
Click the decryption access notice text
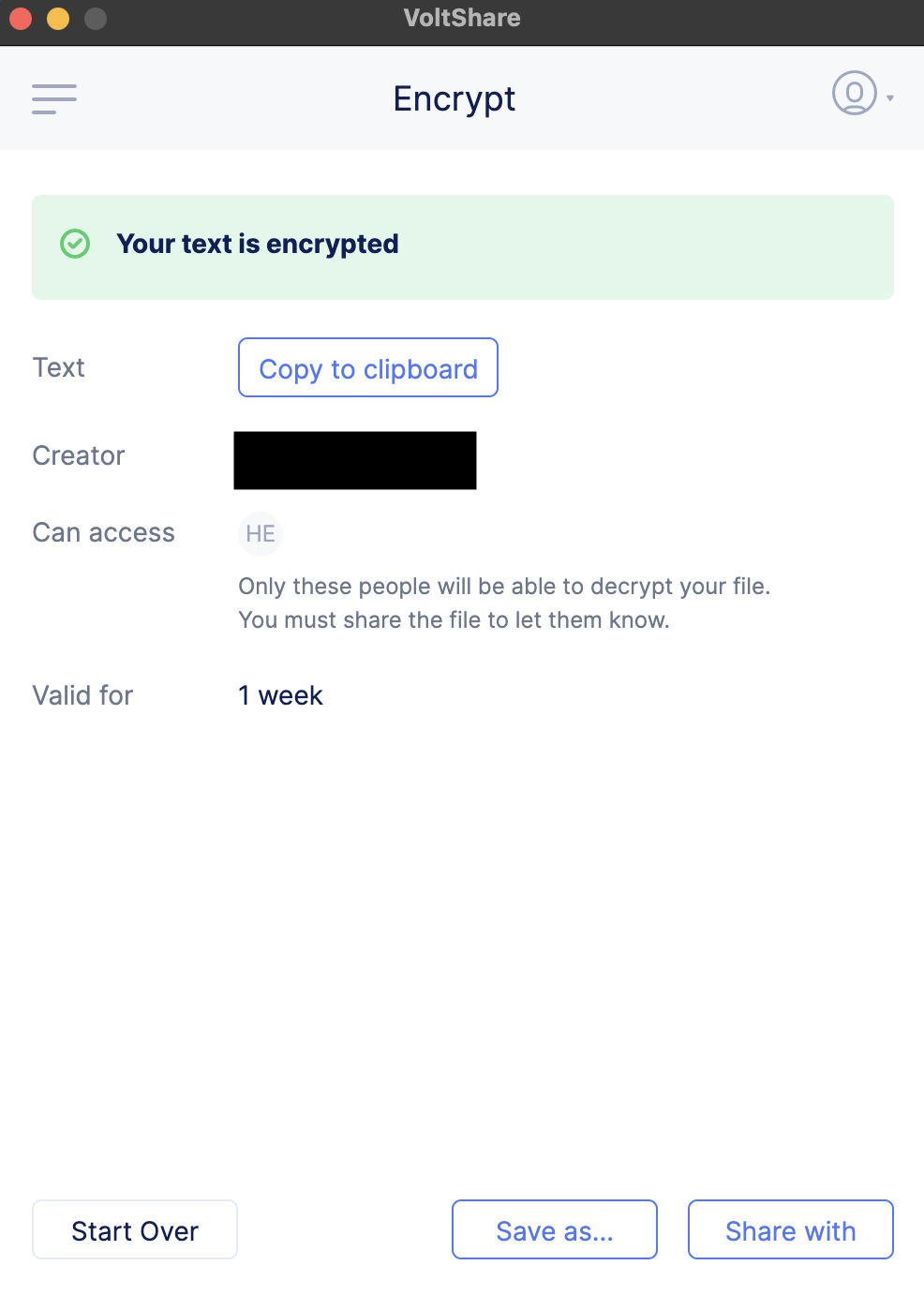(504, 603)
